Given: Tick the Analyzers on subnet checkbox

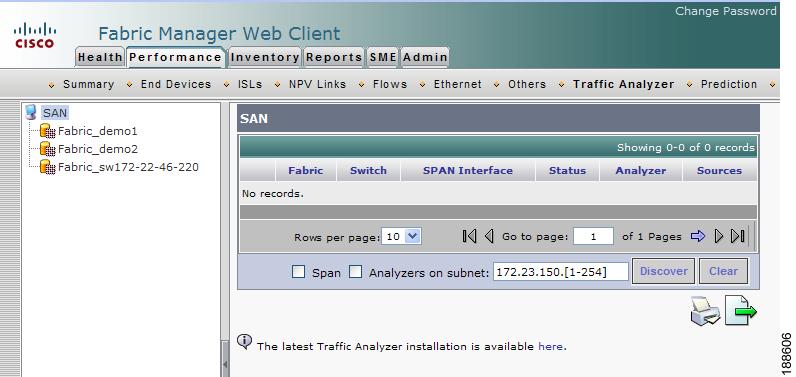Looking at the screenshot, I should 355,272.
